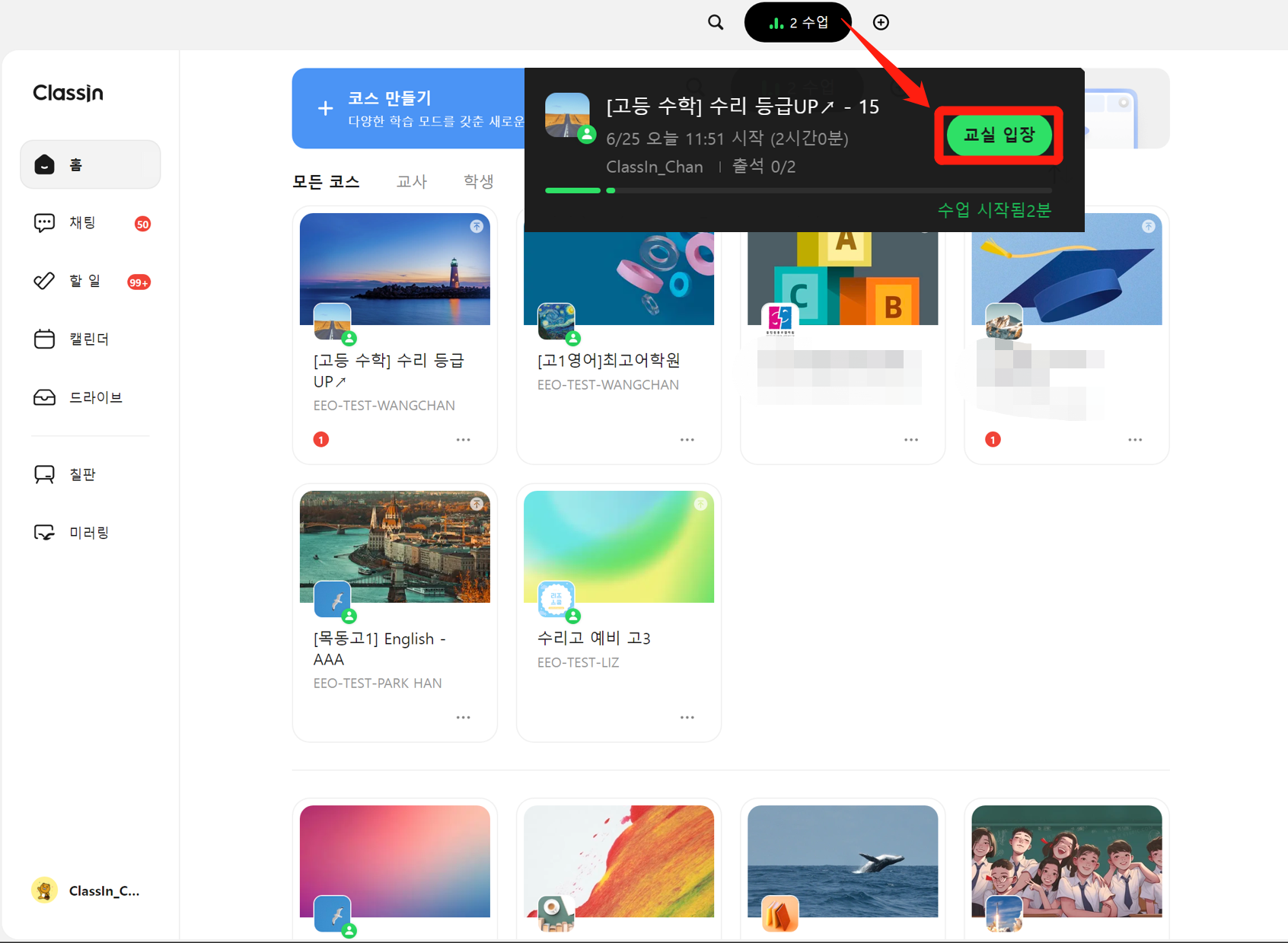Click the orange books avatar on whale card
This screenshot has height=943, width=1288.
[x=780, y=914]
